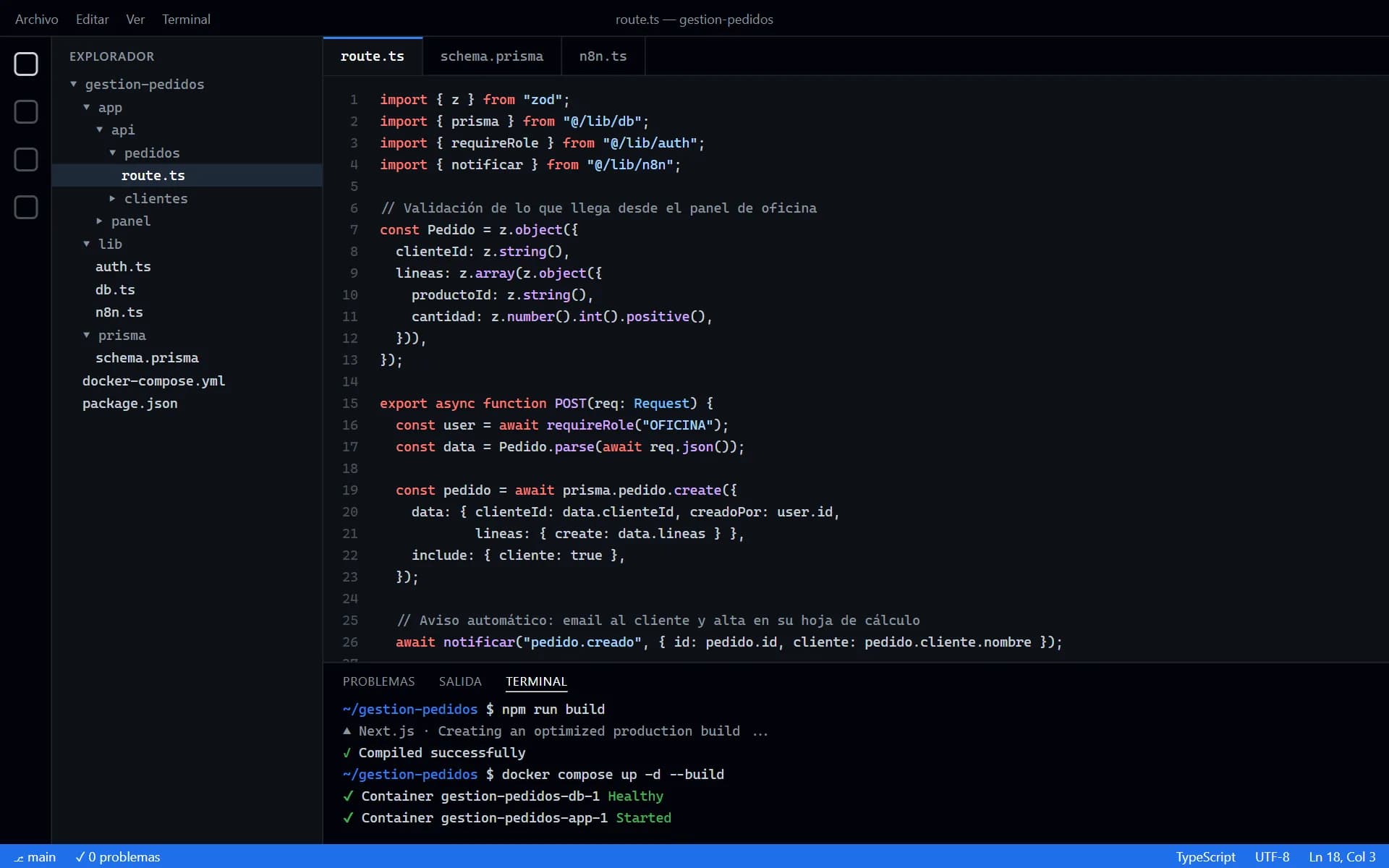Switch to the schema.prisma editor tab
This screenshot has height=868, width=1389.
point(492,56)
